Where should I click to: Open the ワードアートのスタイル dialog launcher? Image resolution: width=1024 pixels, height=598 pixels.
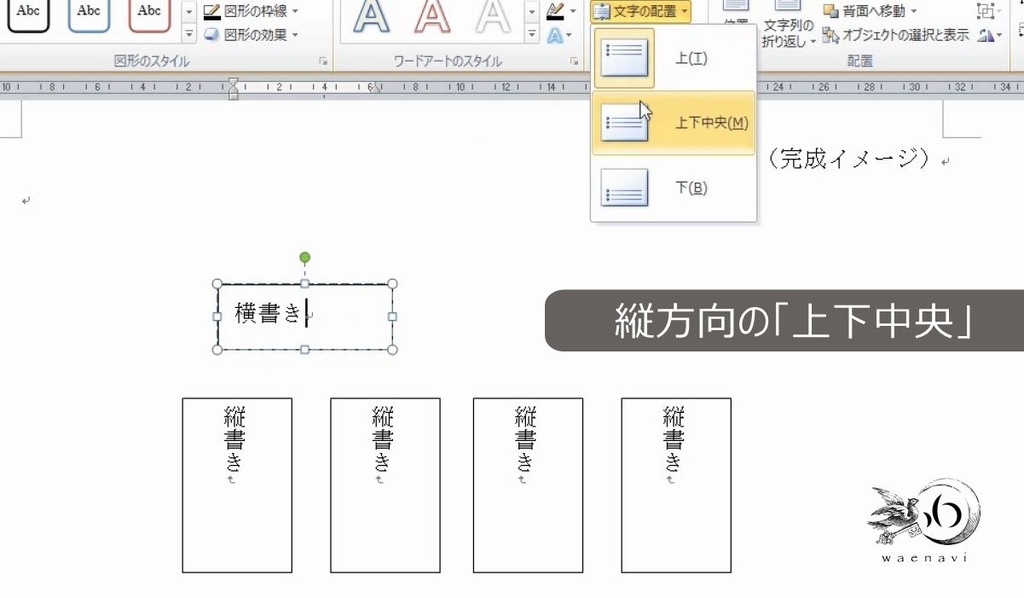tap(573, 59)
